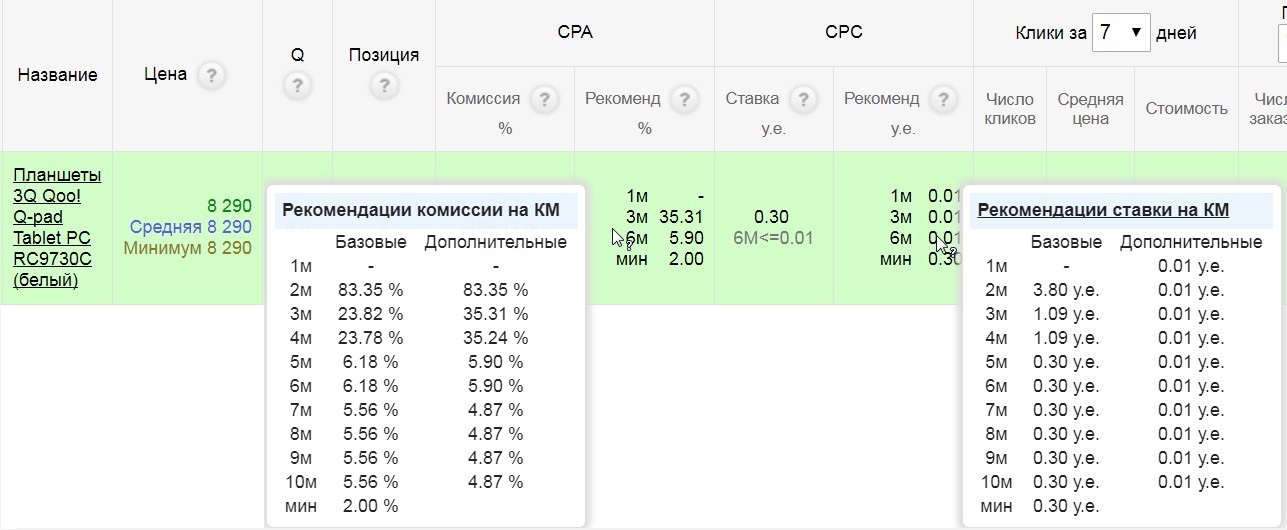1287x530 pixels.
Task: Select the CPC column group header
Action: 843,32
